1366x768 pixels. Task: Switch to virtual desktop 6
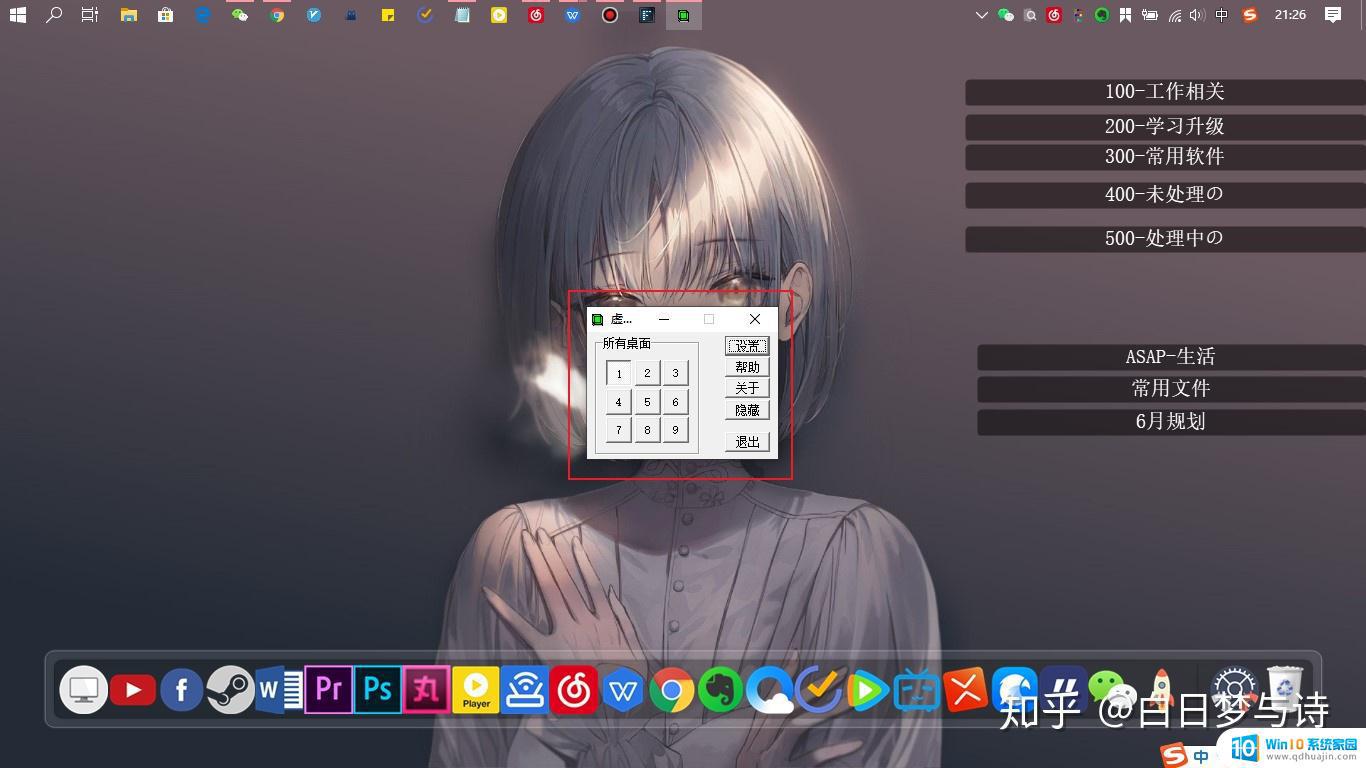pyautogui.click(x=675, y=402)
